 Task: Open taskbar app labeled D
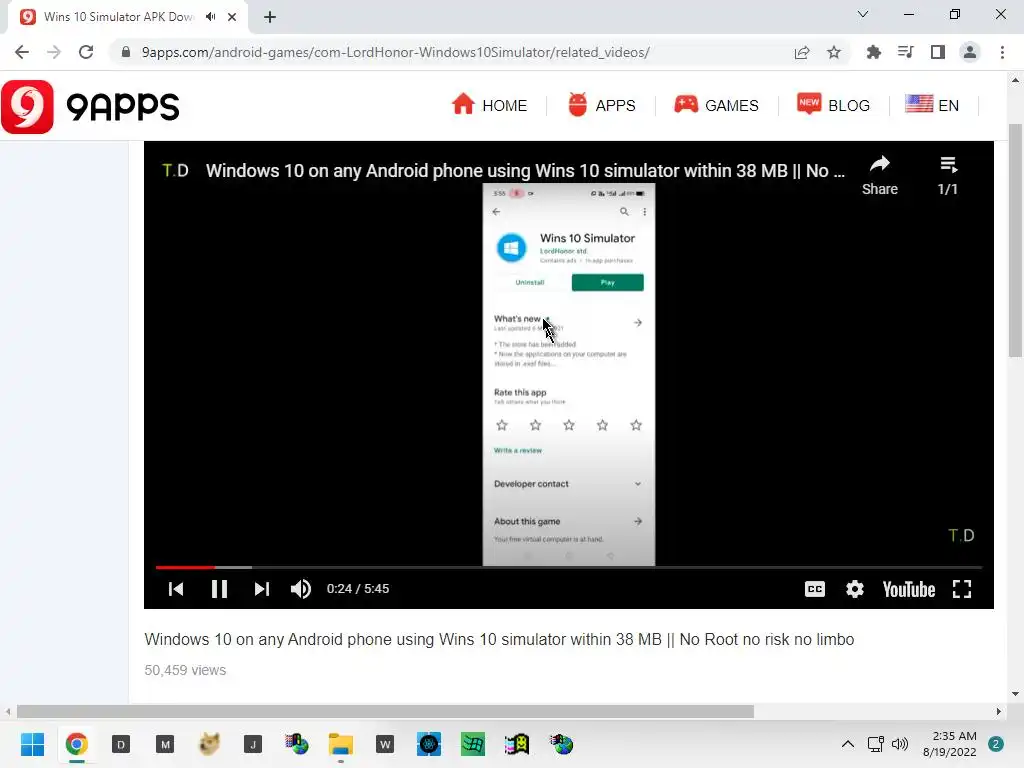pos(121,744)
